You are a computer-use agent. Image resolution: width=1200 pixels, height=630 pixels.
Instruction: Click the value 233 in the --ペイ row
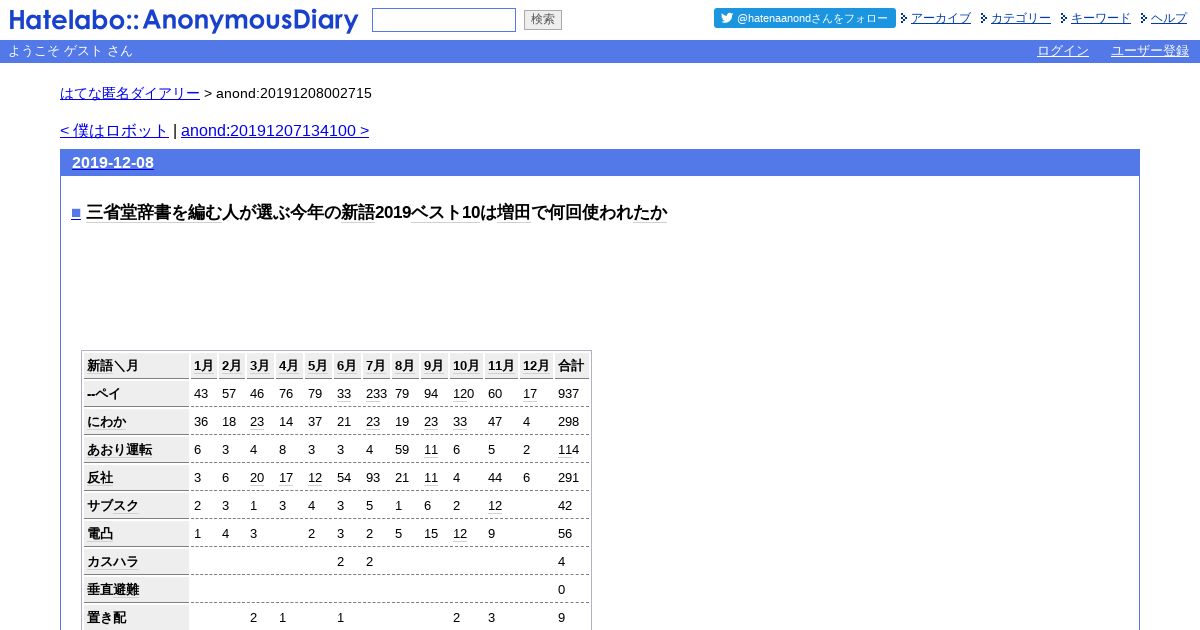376,394
